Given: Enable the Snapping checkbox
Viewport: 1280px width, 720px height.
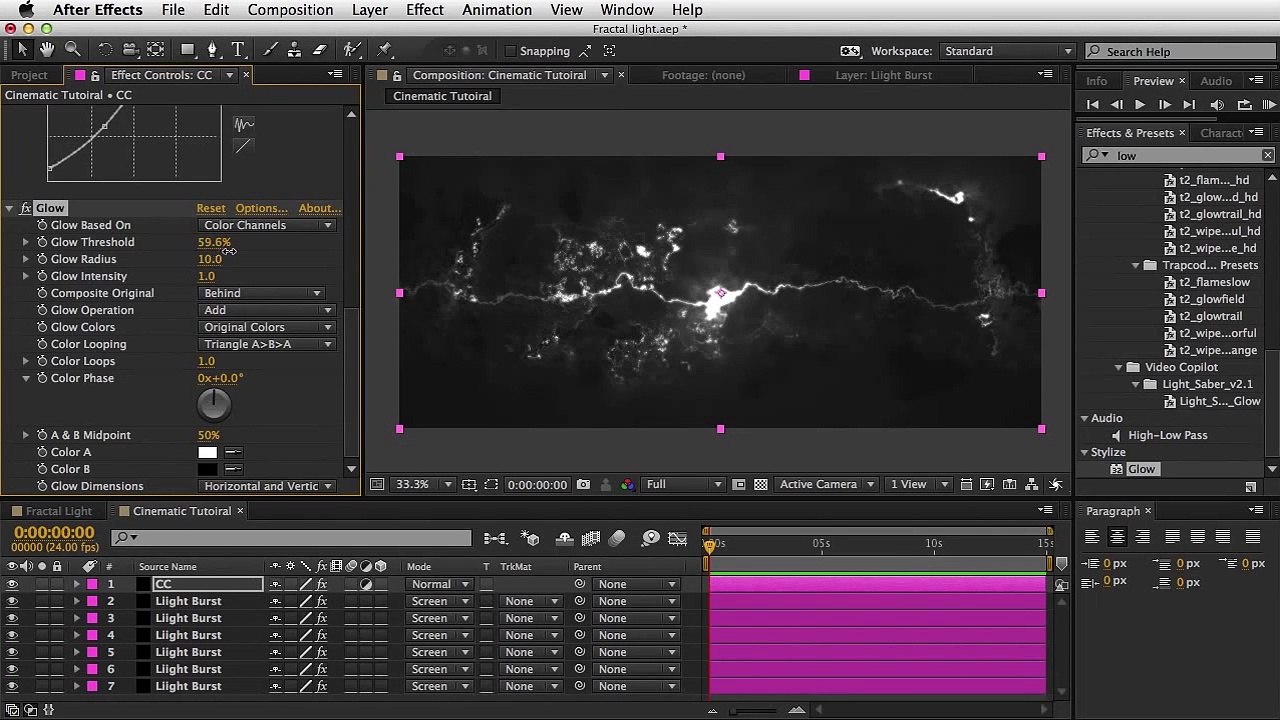Looking at the screenshot, I should click(x=511, y=51).
